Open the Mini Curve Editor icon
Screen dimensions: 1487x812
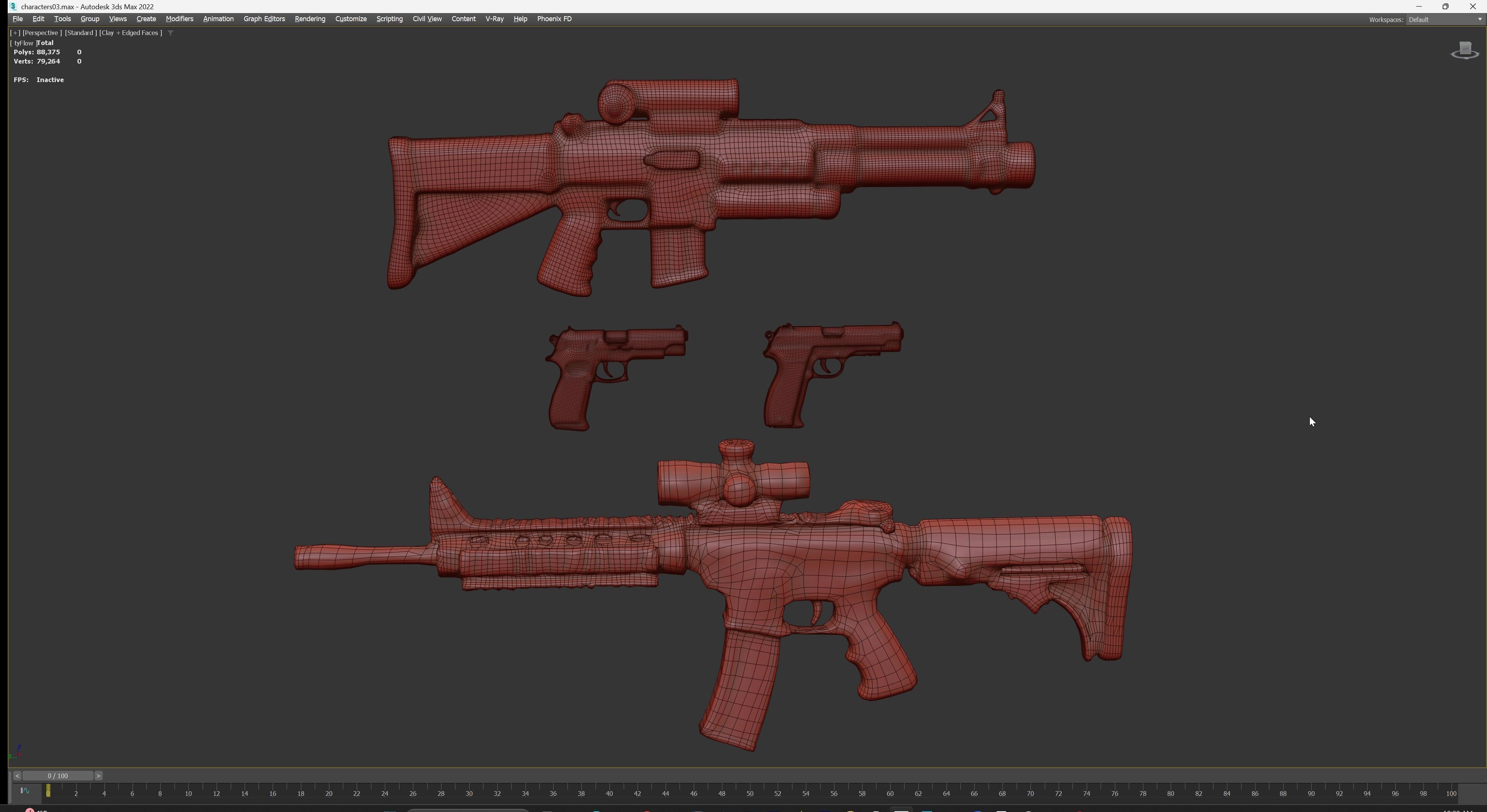pyautogui.click(x=25, y=791)
